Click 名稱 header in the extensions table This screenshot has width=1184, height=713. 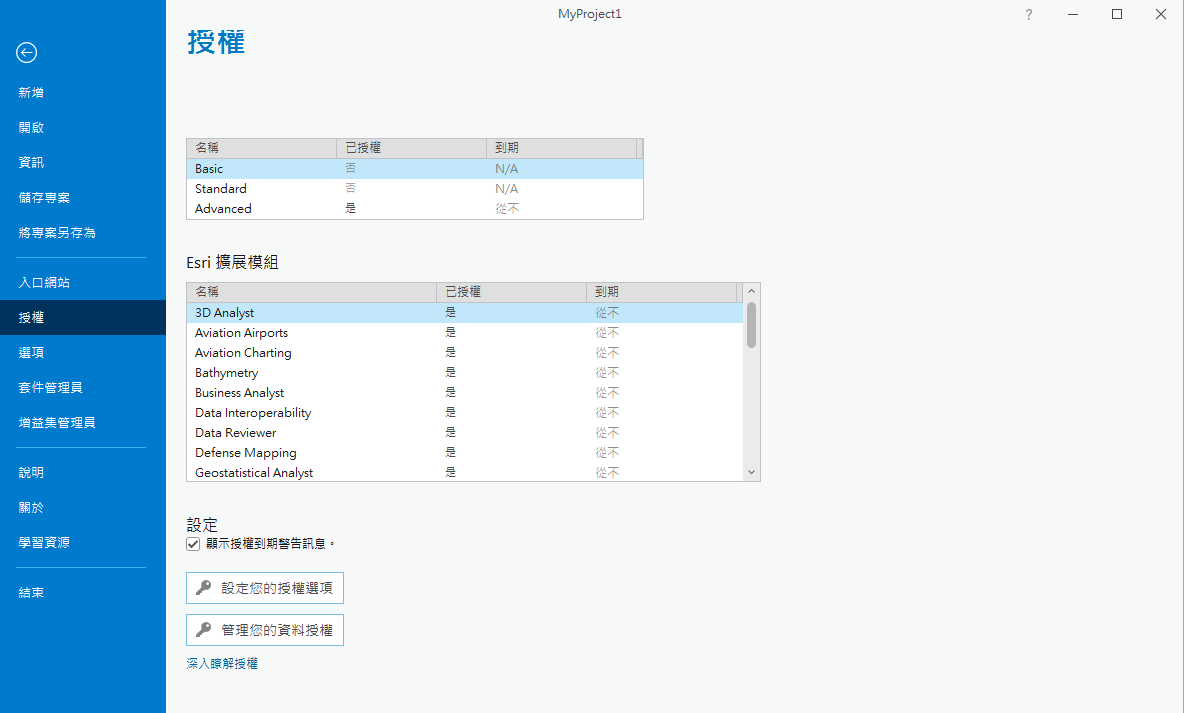tap(311, 292)
